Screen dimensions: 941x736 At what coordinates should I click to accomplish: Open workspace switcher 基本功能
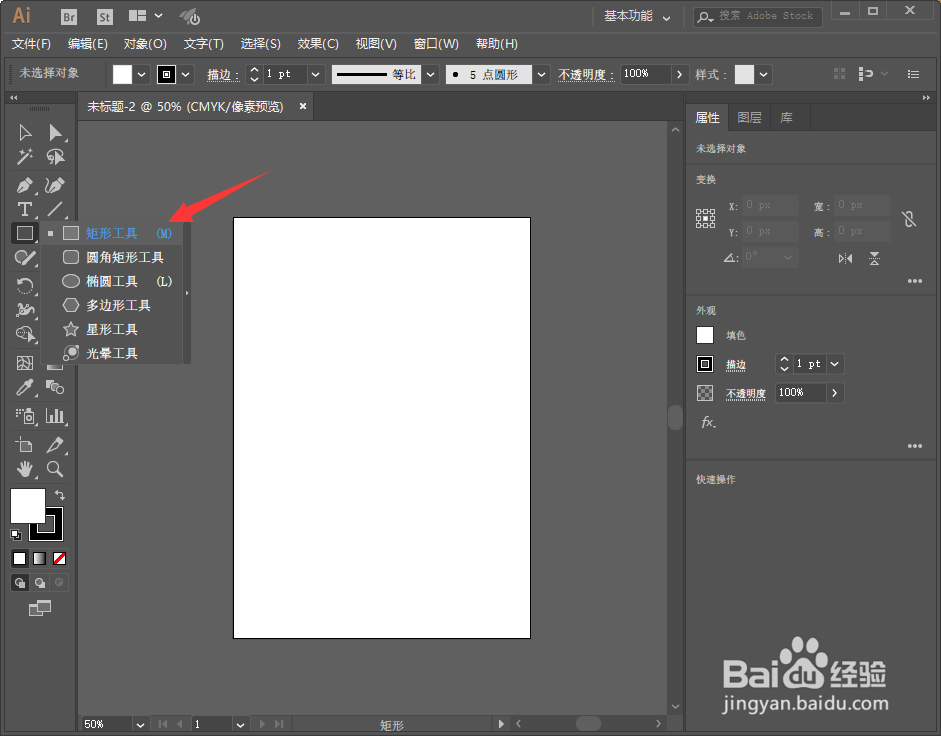tap(637, 16)
